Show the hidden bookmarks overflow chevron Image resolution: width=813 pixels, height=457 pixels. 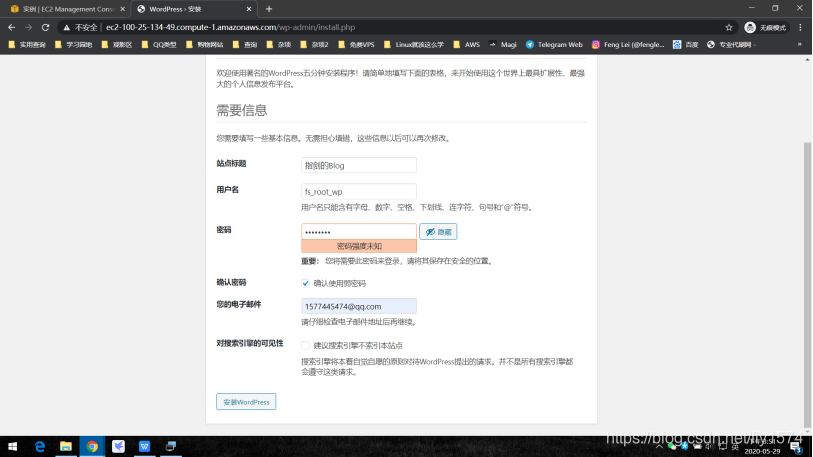(800, 45)
